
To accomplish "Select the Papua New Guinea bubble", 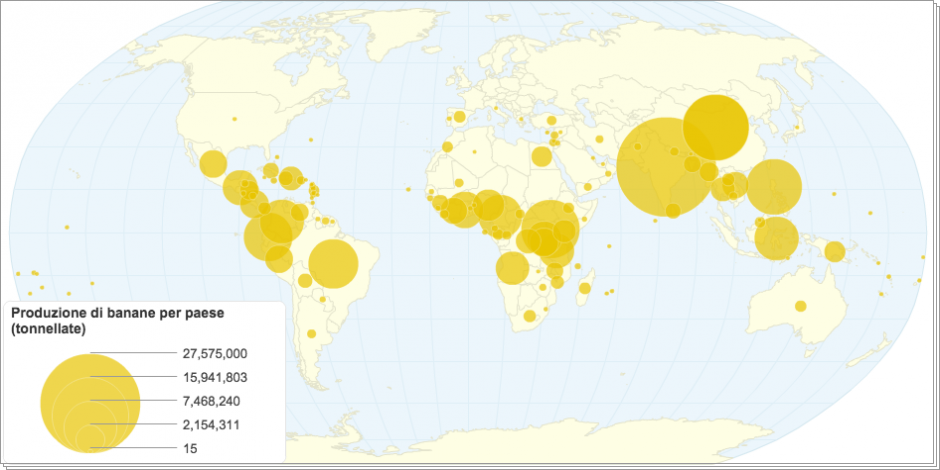I will pos(834,251).
